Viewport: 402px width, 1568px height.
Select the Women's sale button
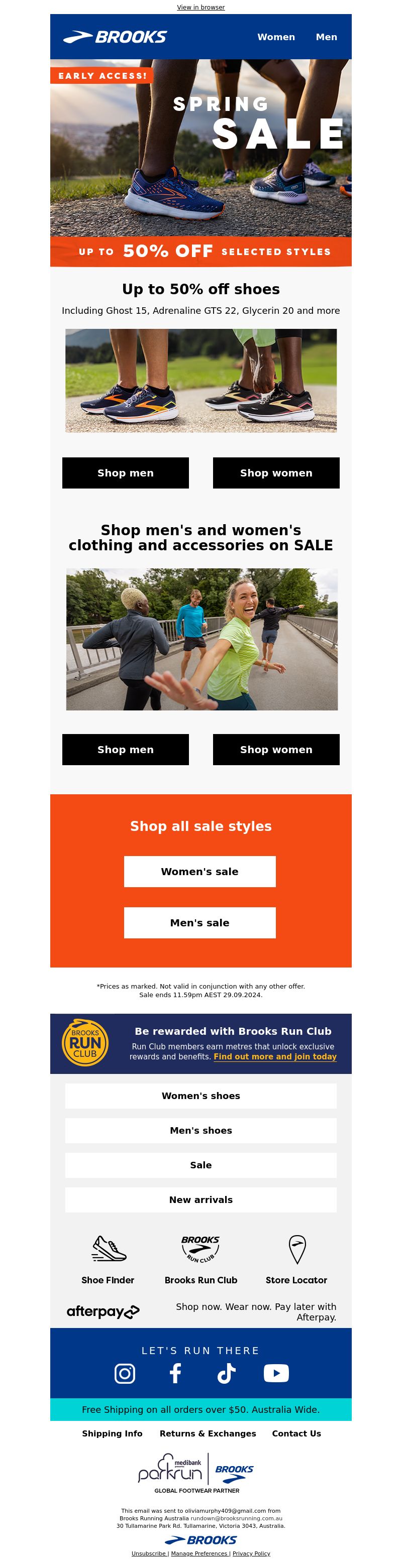tap(200, 871)
